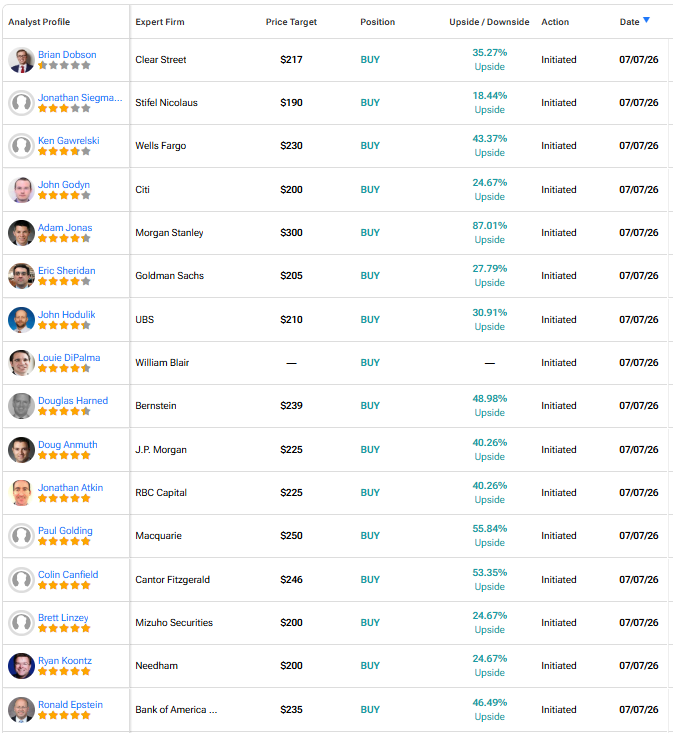Click John Hodulik's profile photo

[21, 320]
